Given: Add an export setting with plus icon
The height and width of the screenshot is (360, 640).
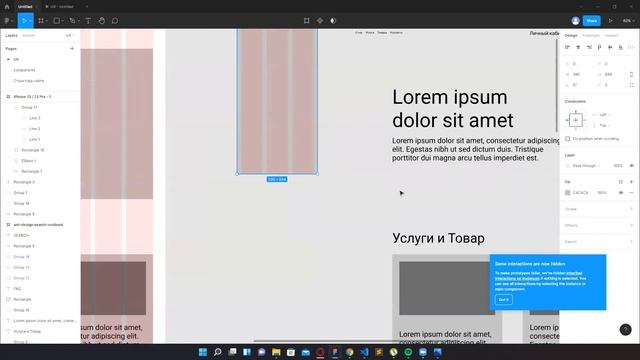Looking at the screenshot, I should pyautogui.click(x=631, y=242).
